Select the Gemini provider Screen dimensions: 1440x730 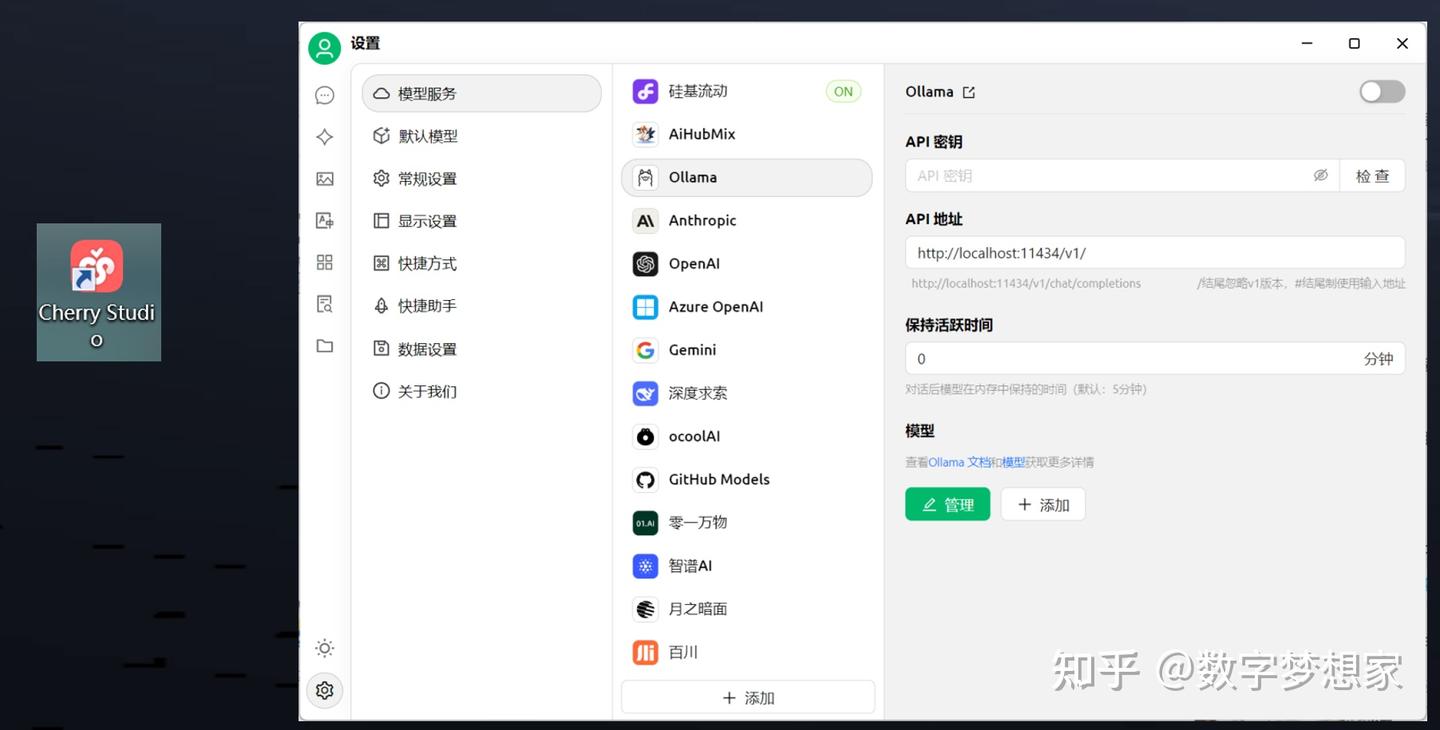click(x=746, y=350)
